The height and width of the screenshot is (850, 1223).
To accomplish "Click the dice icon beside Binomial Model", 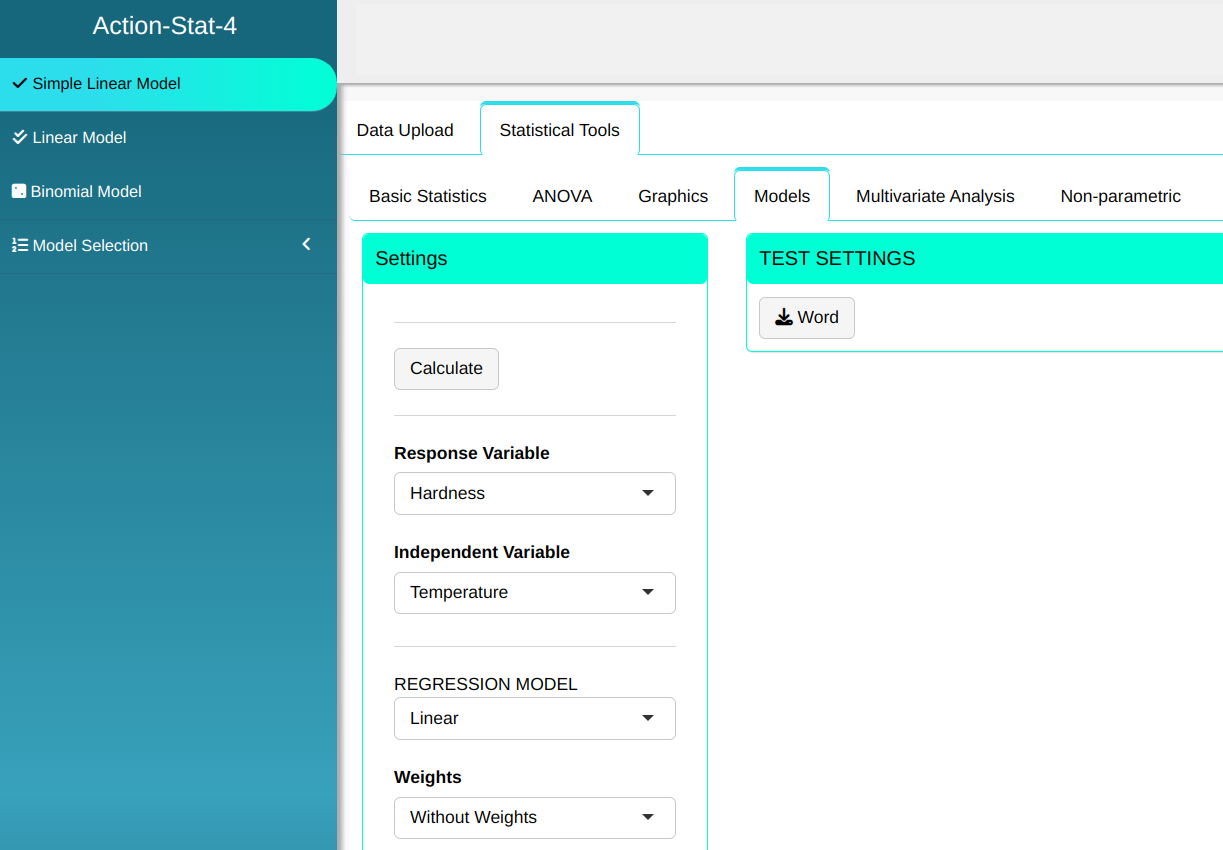I will [18, 191].
